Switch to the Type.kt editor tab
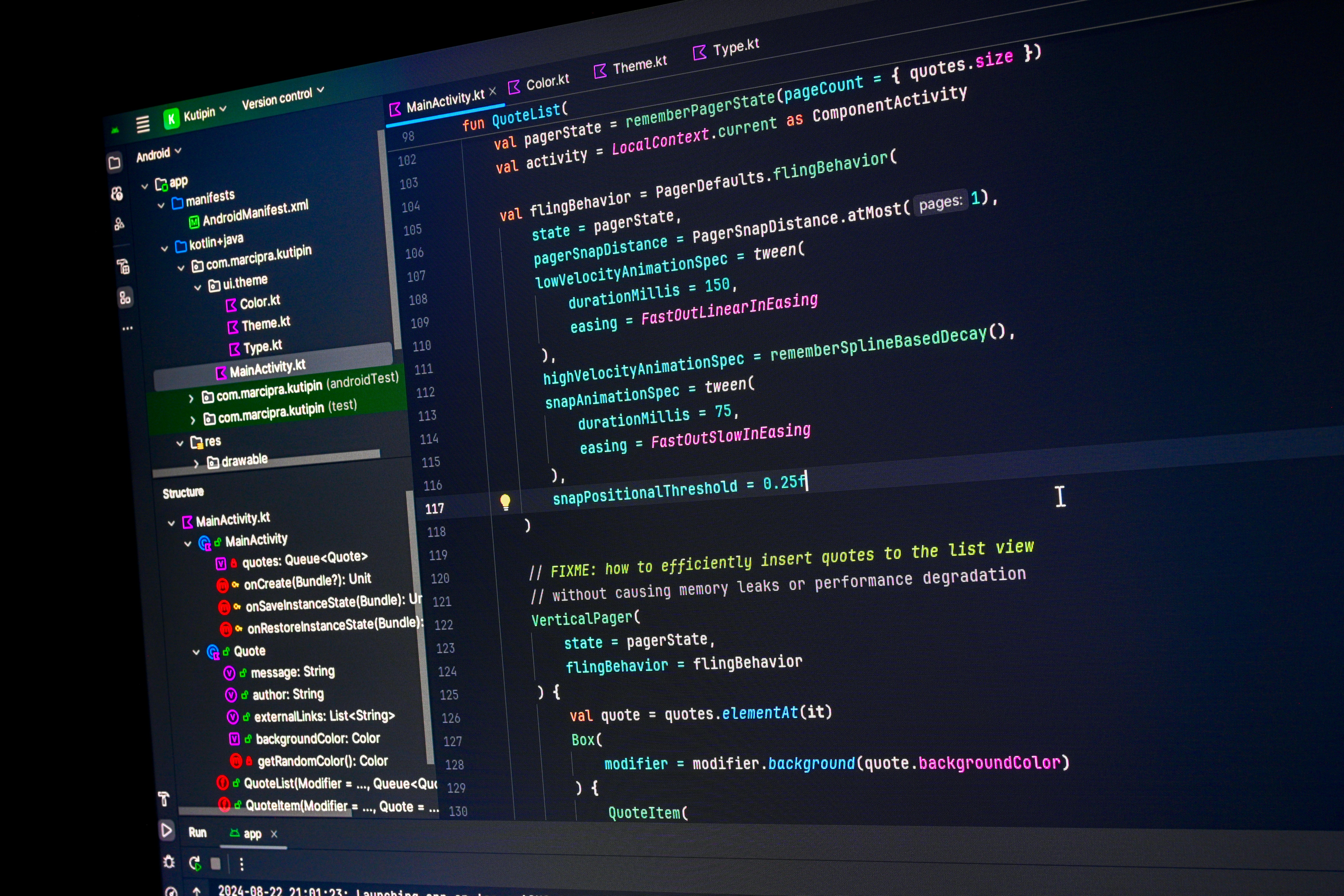Screen dimensions: 1344x896 (726, 48)
